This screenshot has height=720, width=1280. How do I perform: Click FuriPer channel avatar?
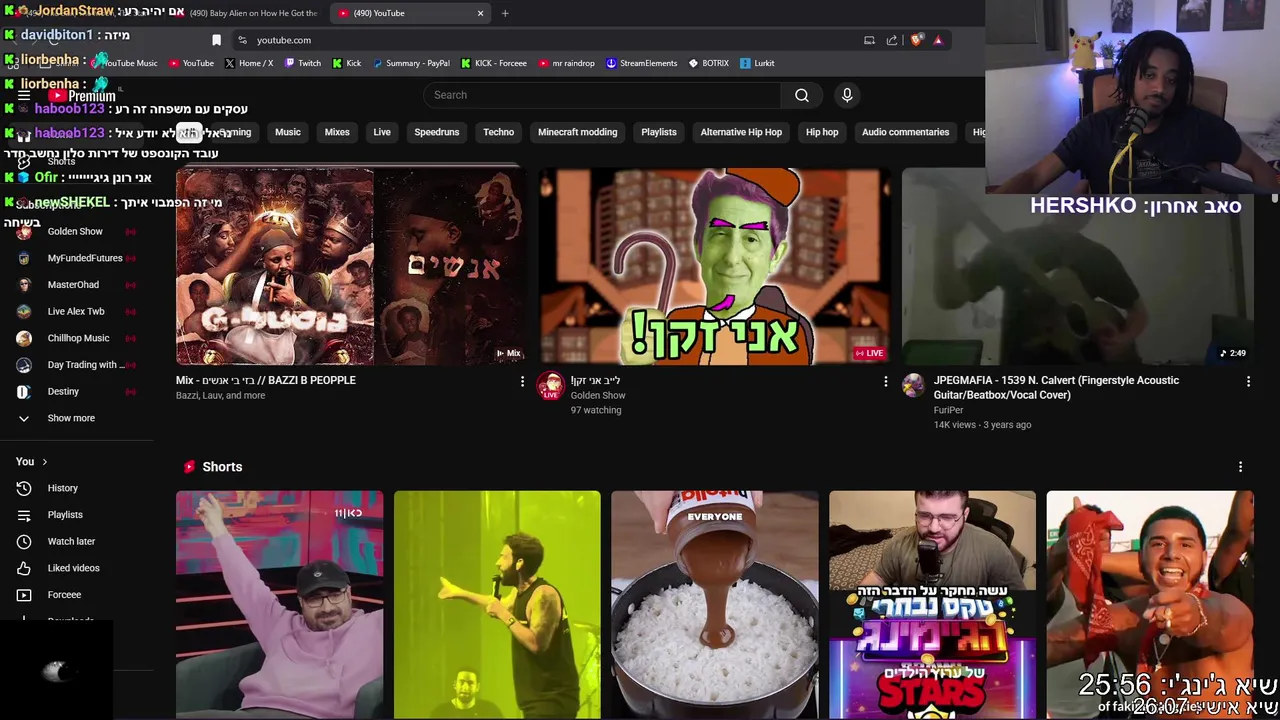click(913, 386)
